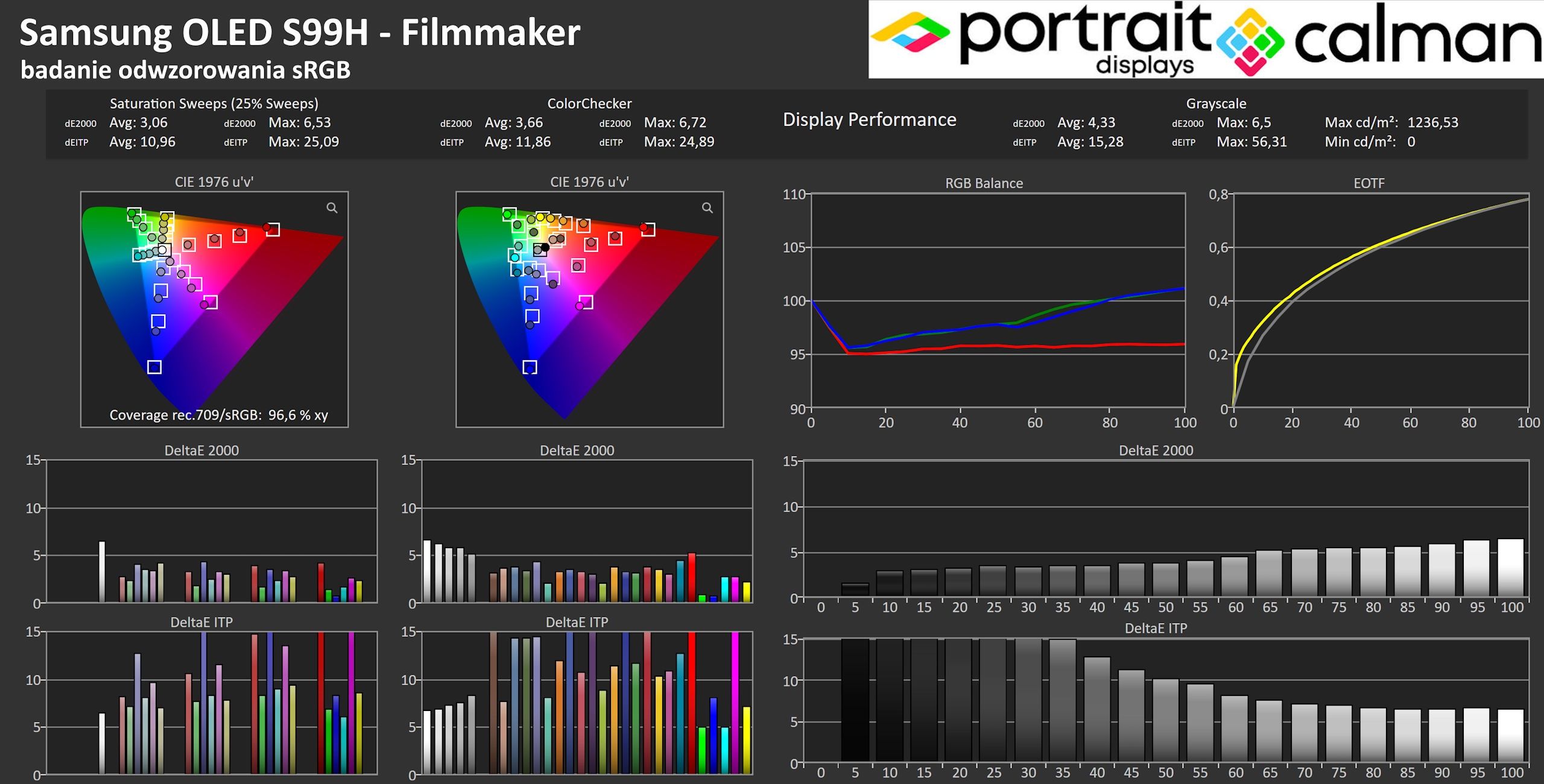Click the 50 bar in the grayscale DeltaE 2000 chart

pos(1165,580)
